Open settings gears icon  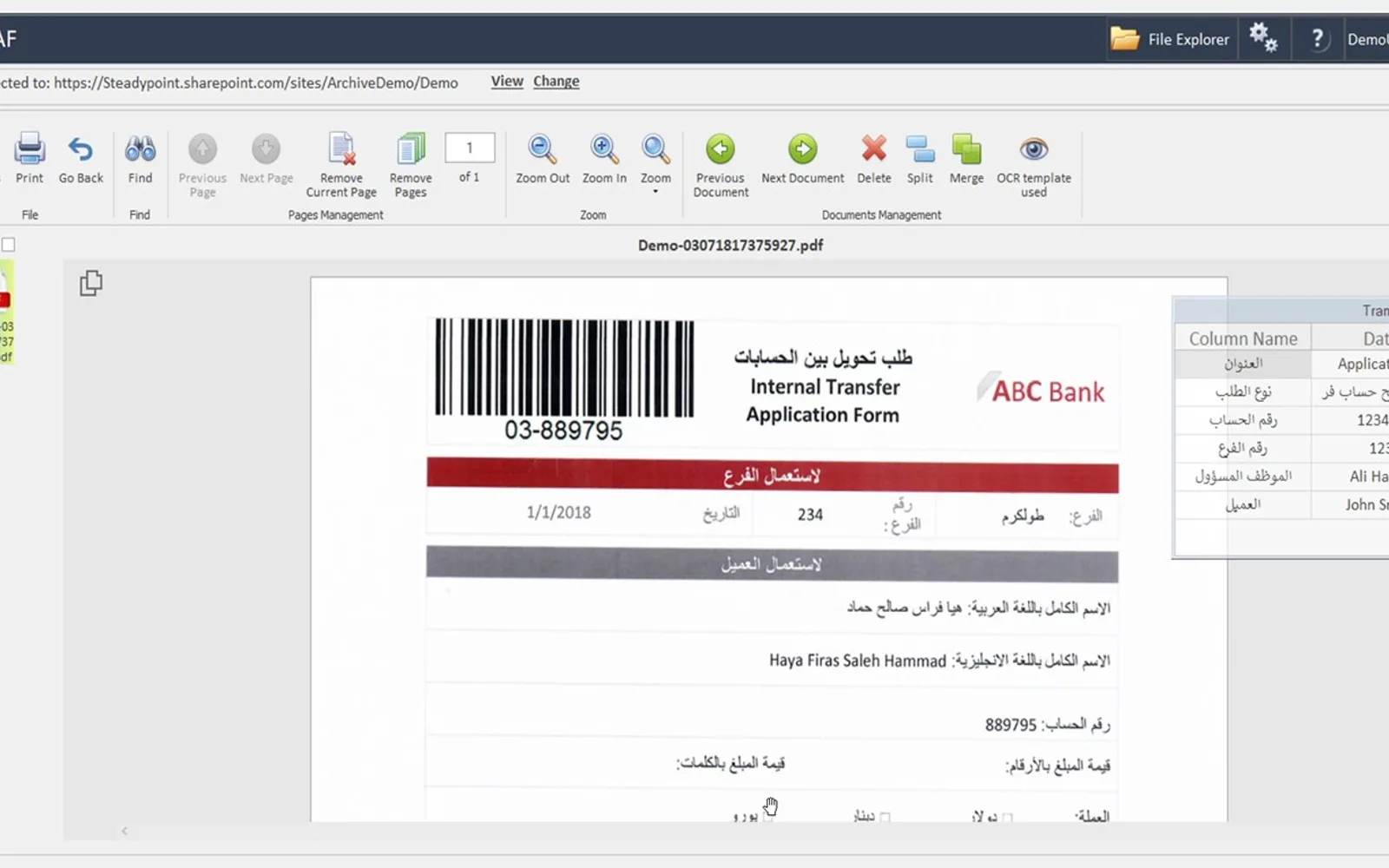[x=1263, y=38]
